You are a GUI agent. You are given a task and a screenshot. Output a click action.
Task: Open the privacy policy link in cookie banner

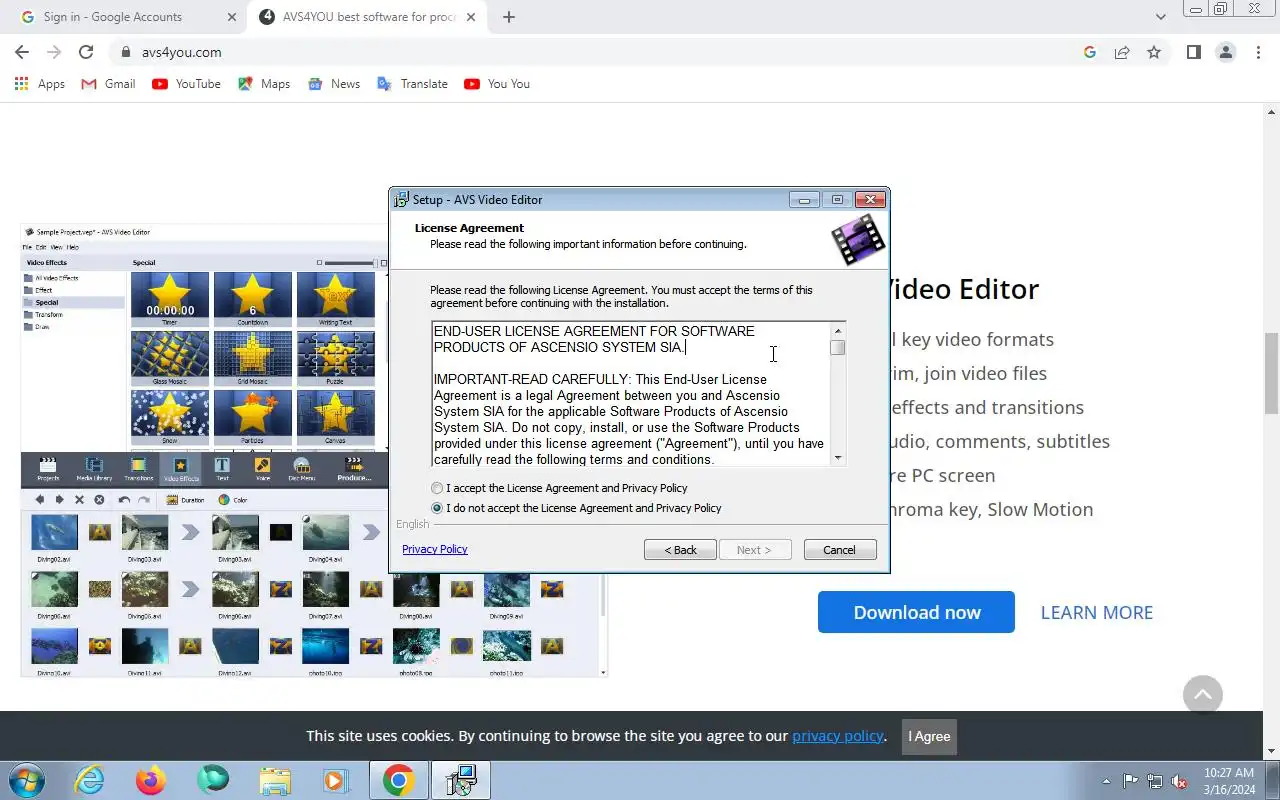pyautogui.click(x=837, y=736)
